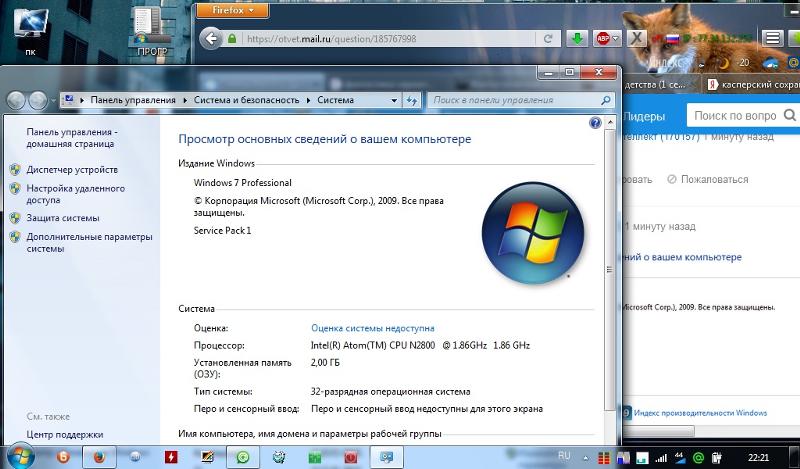Open the 'ПРОГР' desktop icon
Viewport: 800px width, 469px height.
coord(152,31)
